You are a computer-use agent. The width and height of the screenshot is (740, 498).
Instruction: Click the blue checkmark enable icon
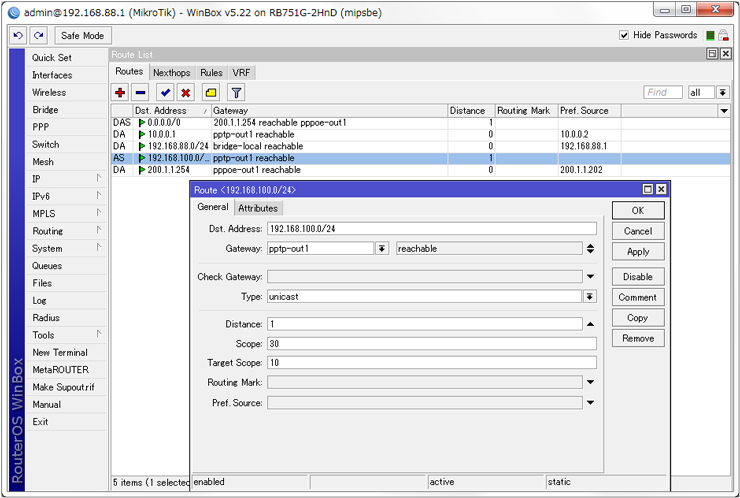(x=165, y=92)
